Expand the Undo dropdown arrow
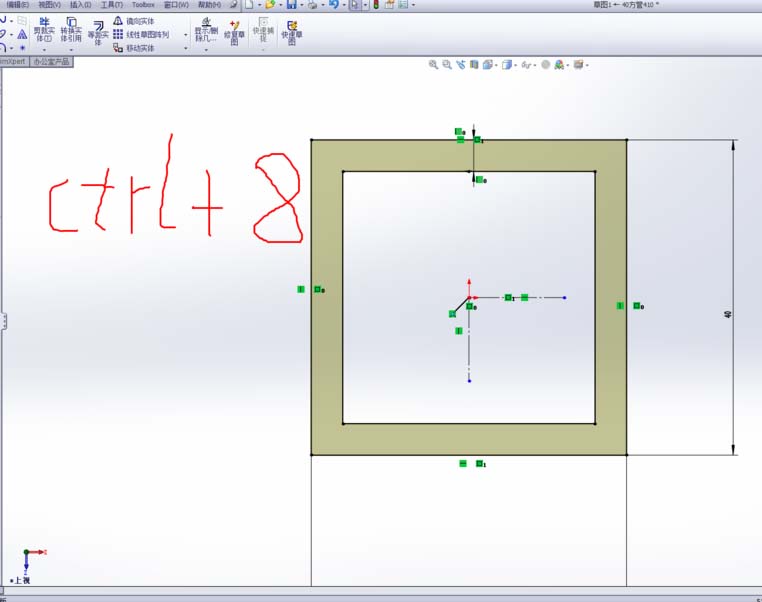This screenshot has height=602, width=762. pyautogui.click(x=344, y=5)
